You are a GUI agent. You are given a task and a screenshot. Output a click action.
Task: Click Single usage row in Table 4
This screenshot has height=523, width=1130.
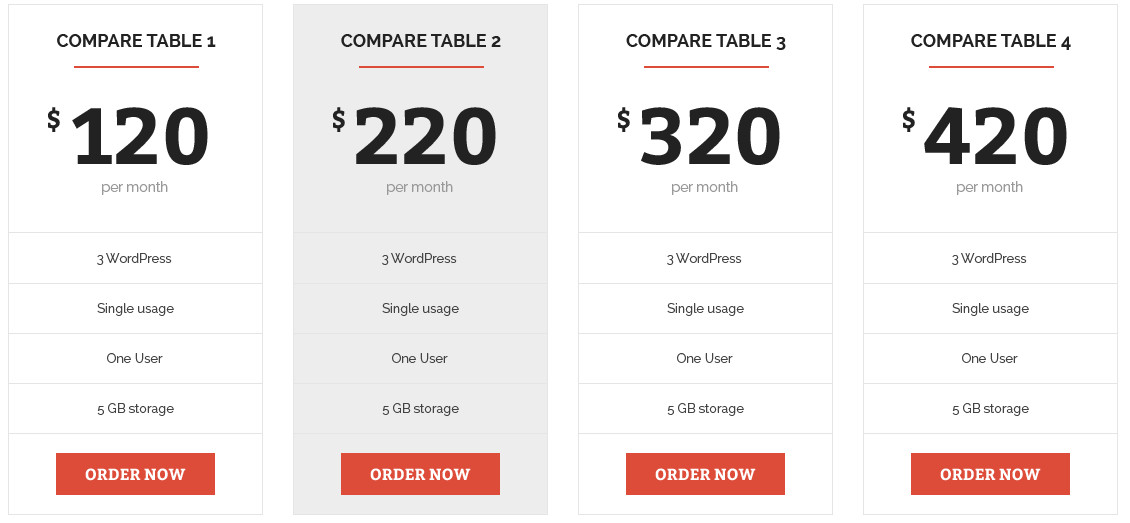pyautogui.click(x=990, y=308)
